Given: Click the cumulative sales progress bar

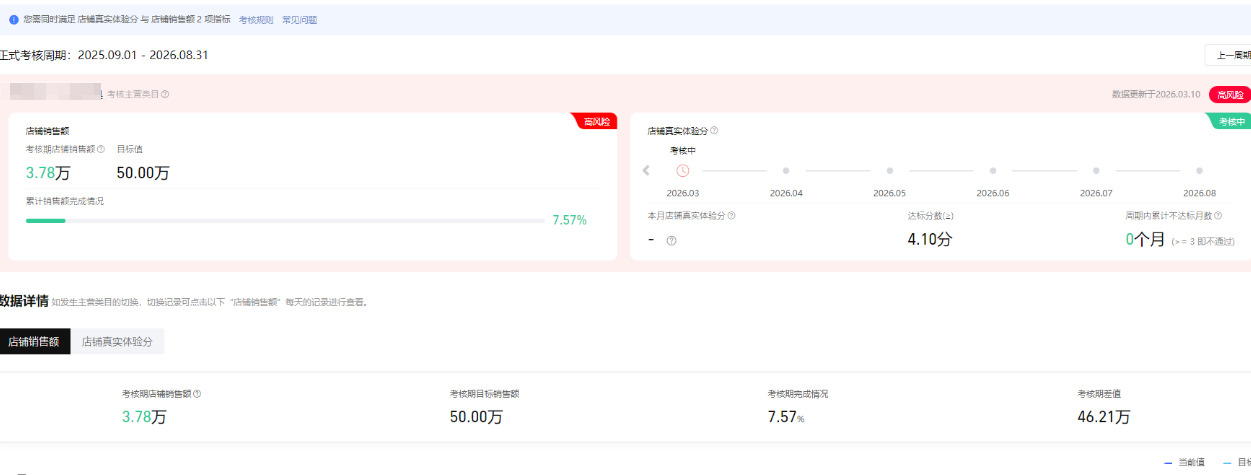Looking at the screenshot, I should 285,220.
